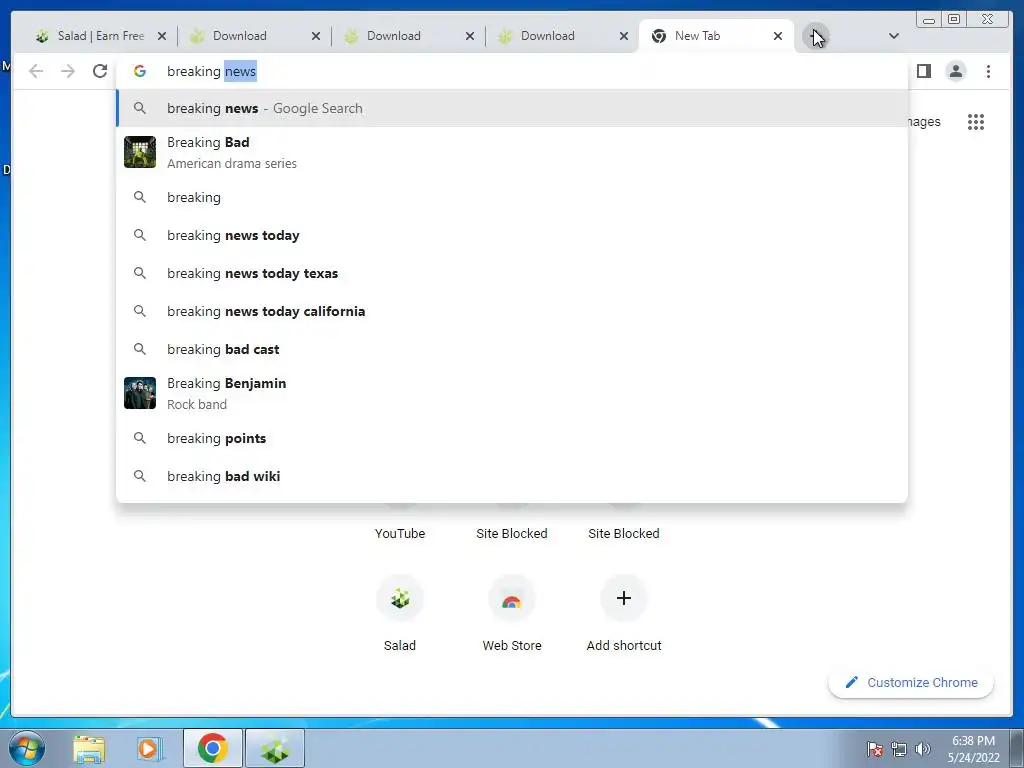Image resolution: width=1024 pixels, height=768 pixels.
Task: Click the Add shortcut plus tile
Action: click(624, 613)
